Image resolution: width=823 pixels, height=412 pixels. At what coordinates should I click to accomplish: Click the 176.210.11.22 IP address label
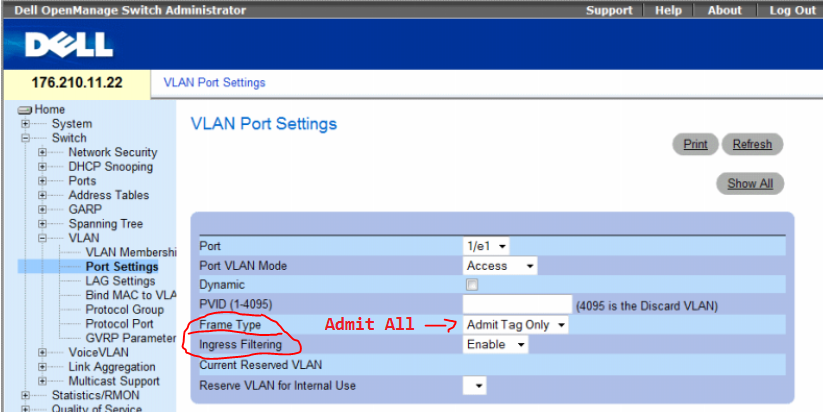point(77,83)
